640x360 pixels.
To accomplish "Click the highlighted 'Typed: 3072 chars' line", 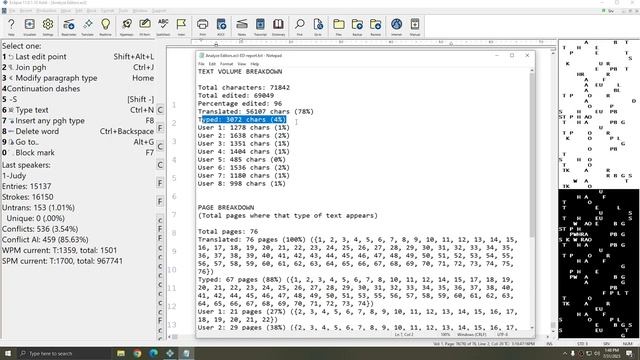I will 242,120.
